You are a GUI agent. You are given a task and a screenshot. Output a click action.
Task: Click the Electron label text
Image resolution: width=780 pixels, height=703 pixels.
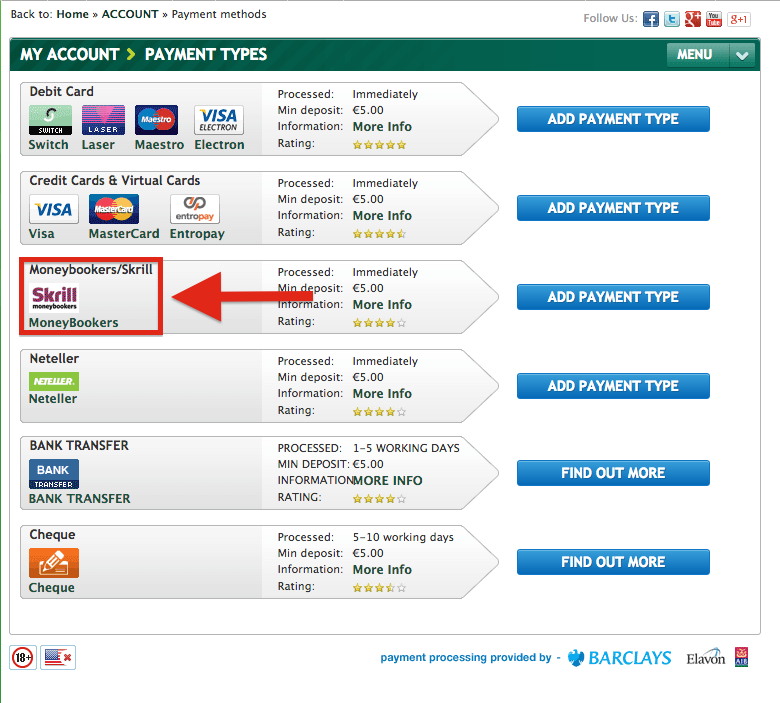[219, 145]
